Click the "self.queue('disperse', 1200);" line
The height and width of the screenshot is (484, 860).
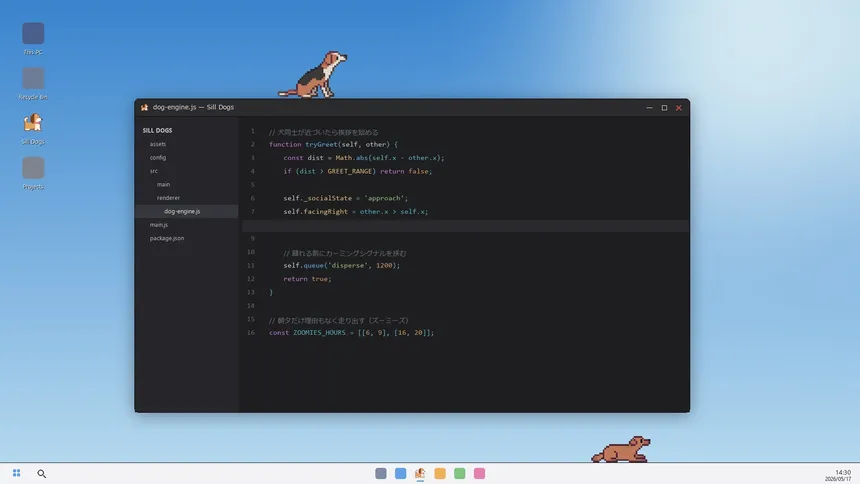[x=342, y=265]
